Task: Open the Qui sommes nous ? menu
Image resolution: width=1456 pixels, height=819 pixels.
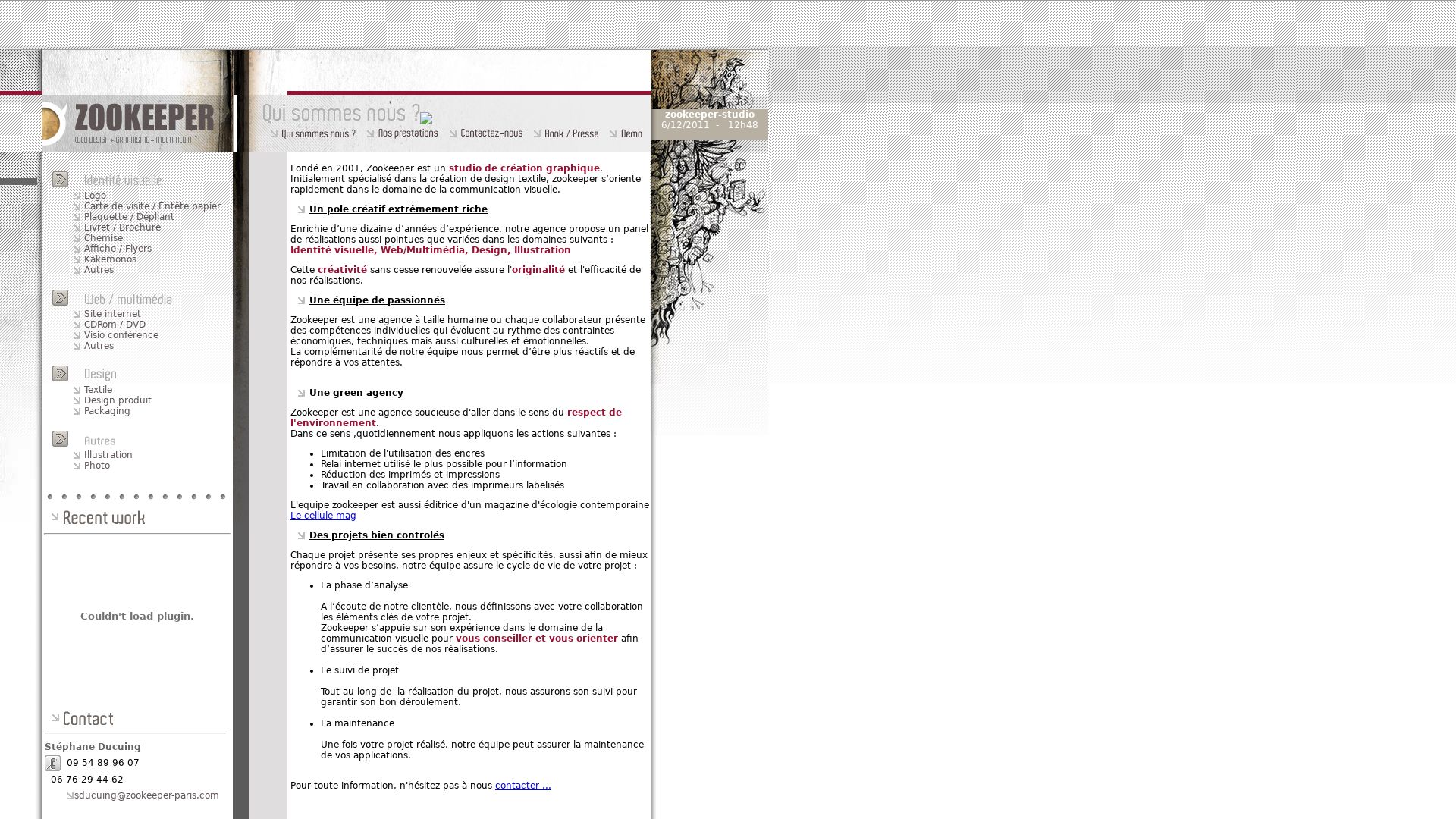Action: (x=318, y=133)
